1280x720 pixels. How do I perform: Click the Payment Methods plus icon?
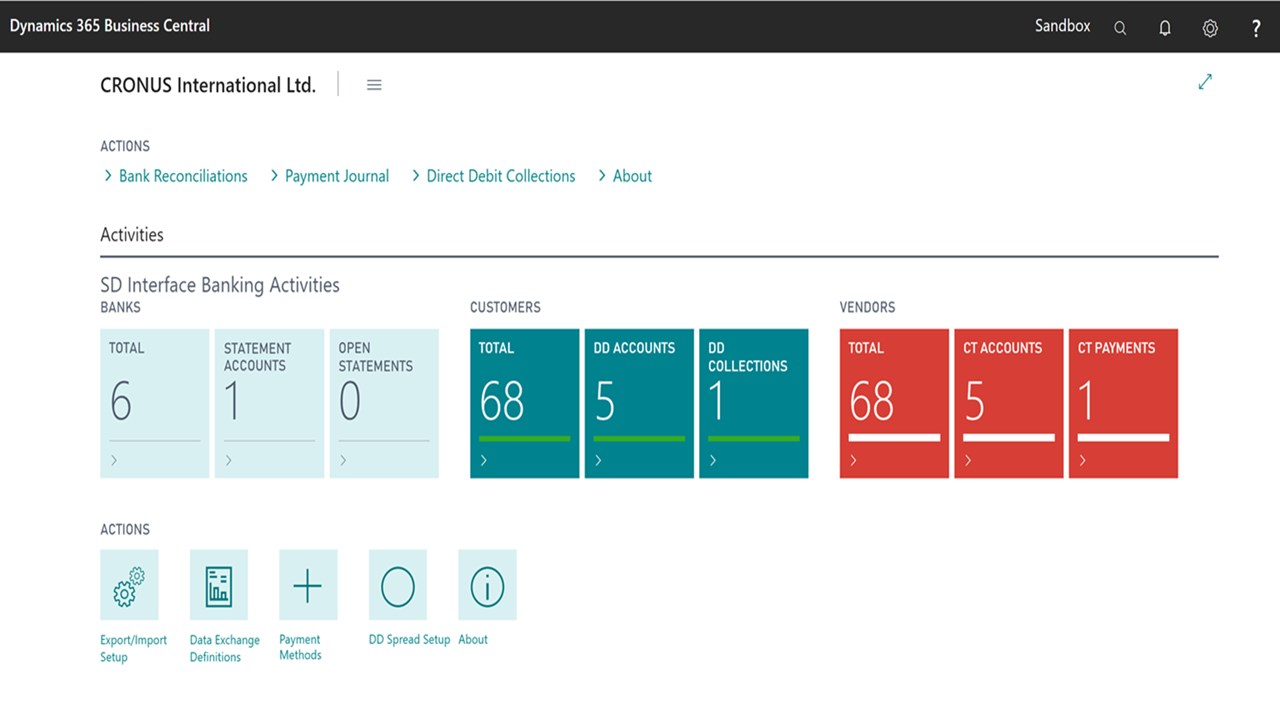(308, 585)
